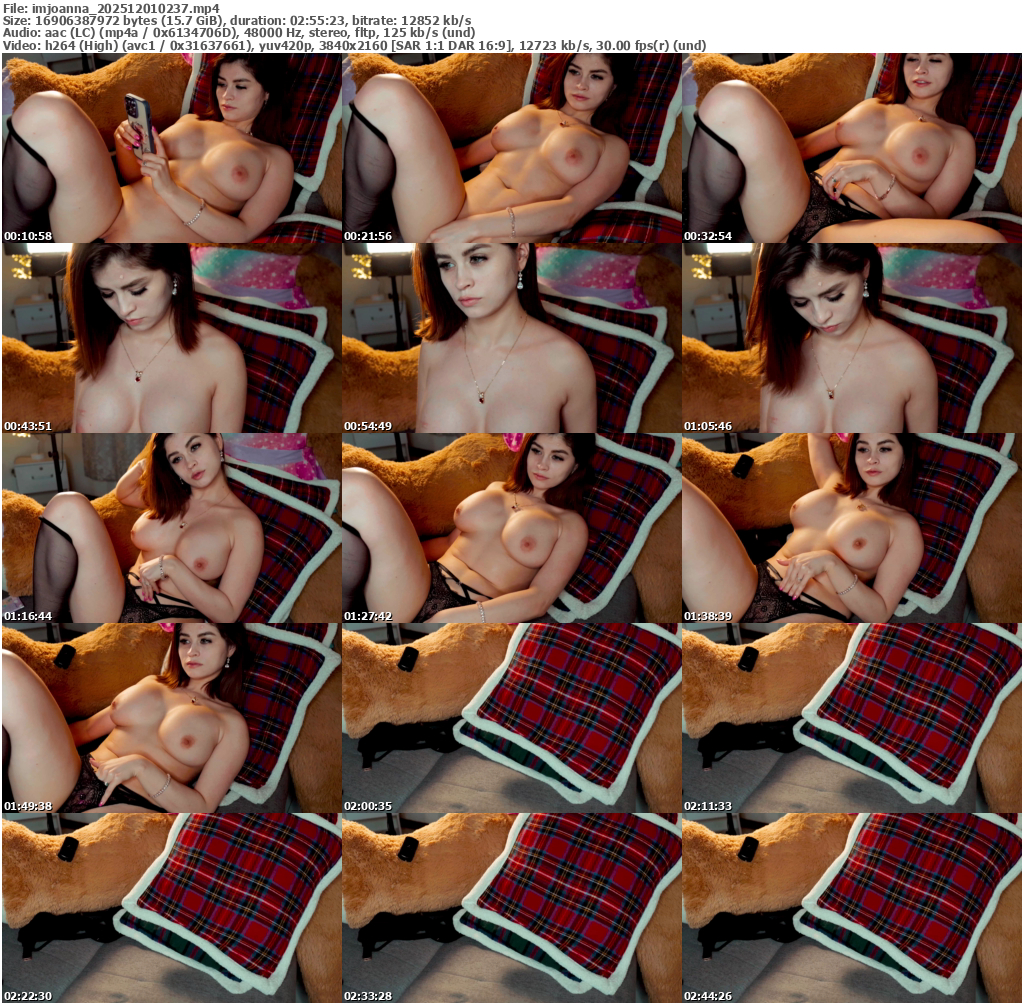1024x1003 pixels.
Task: Click the thumbnail at 01:16:44
Action: point(172,528)
